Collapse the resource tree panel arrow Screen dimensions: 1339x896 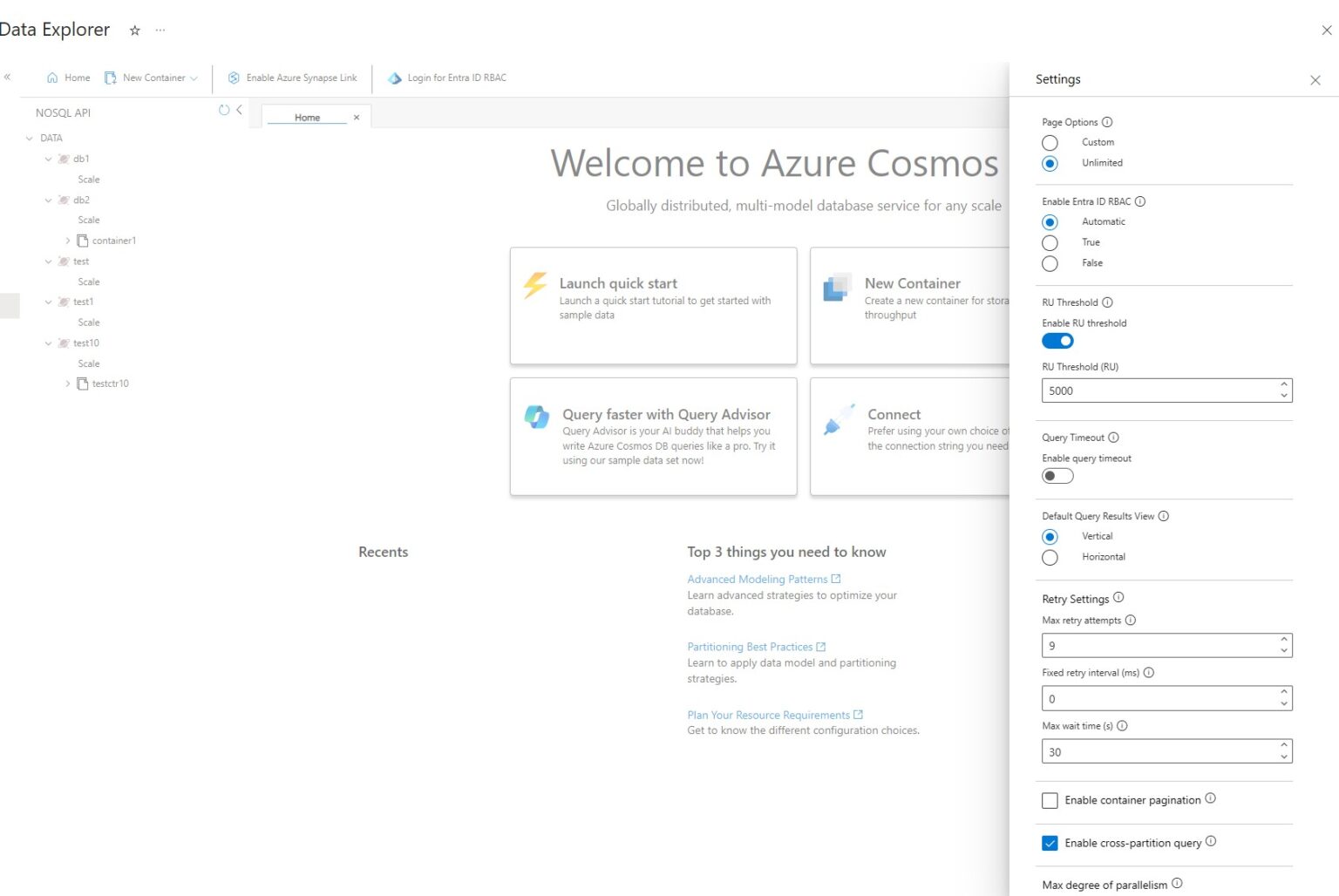click(x=239, y=110)
